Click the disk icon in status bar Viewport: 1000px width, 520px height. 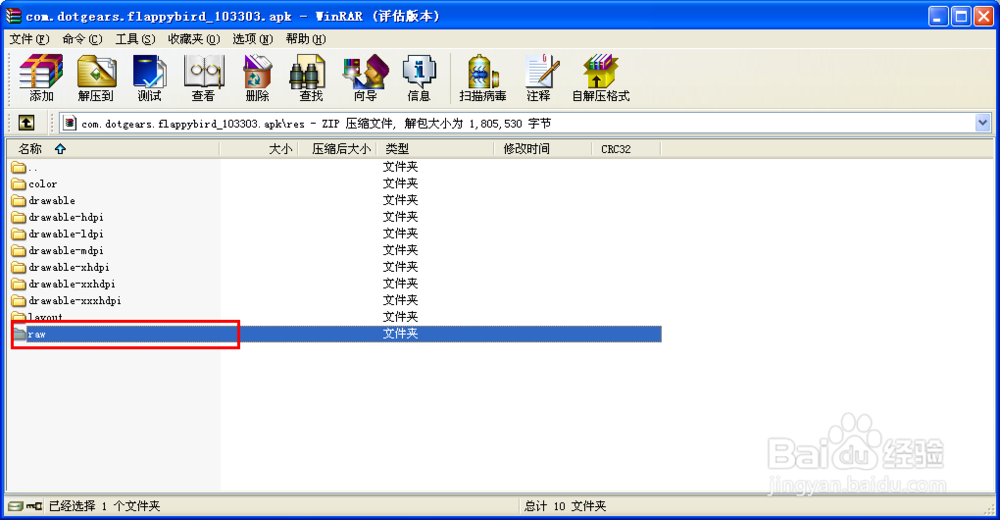pos(15,506)
